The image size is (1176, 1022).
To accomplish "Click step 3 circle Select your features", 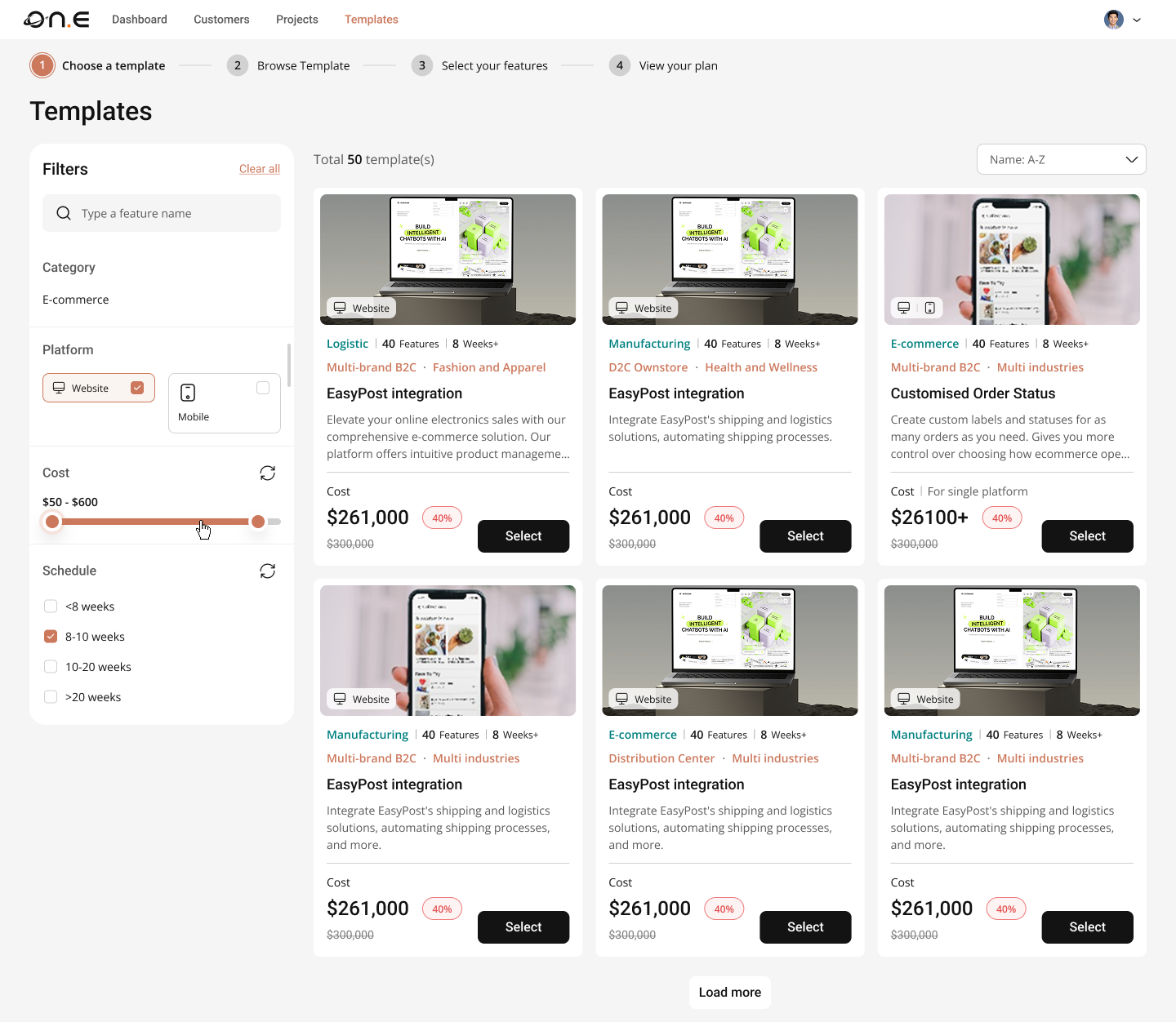I will pyautogui.click(x=422, y=65).
